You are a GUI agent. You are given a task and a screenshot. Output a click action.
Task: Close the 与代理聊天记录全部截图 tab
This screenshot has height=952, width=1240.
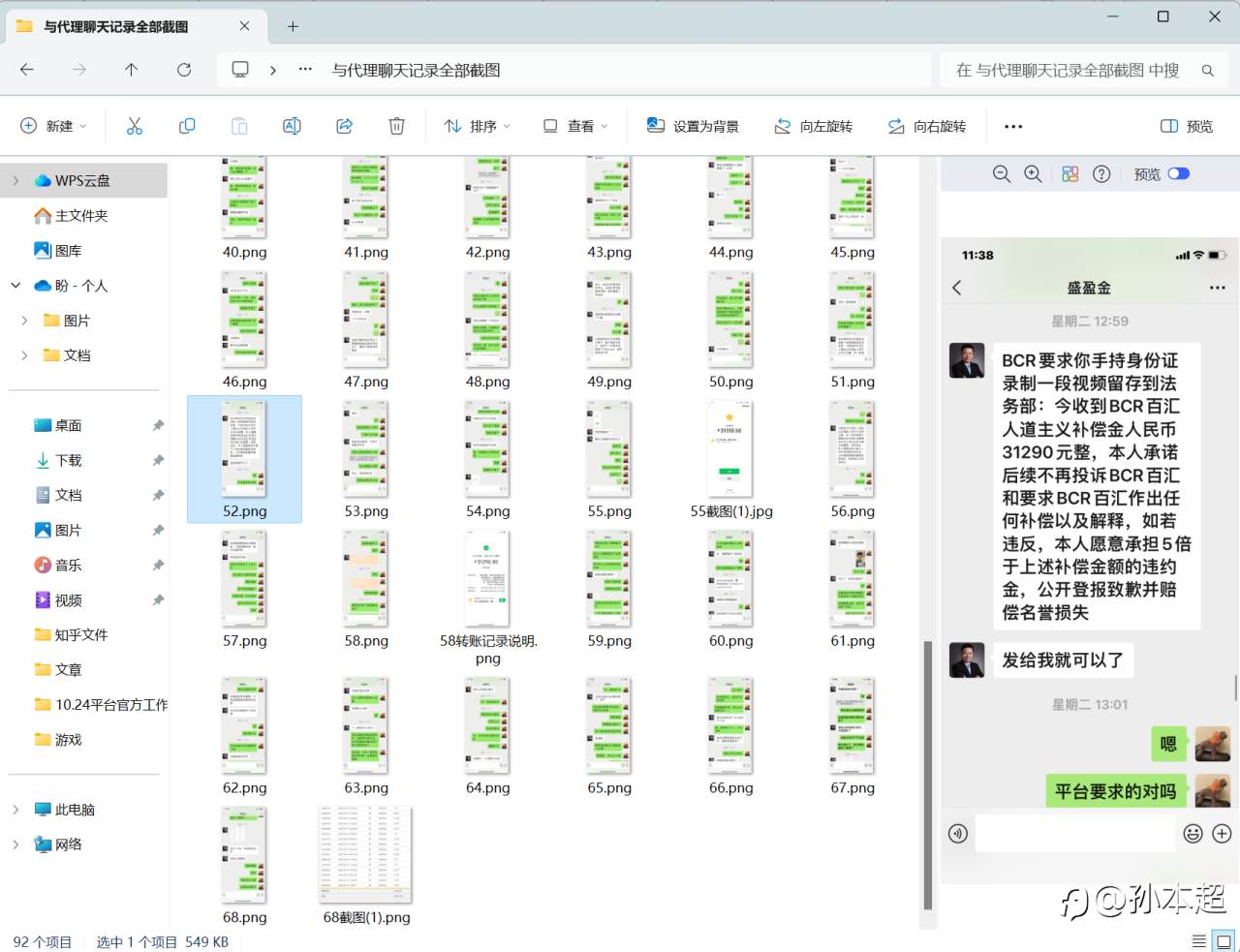pos(244,26)
